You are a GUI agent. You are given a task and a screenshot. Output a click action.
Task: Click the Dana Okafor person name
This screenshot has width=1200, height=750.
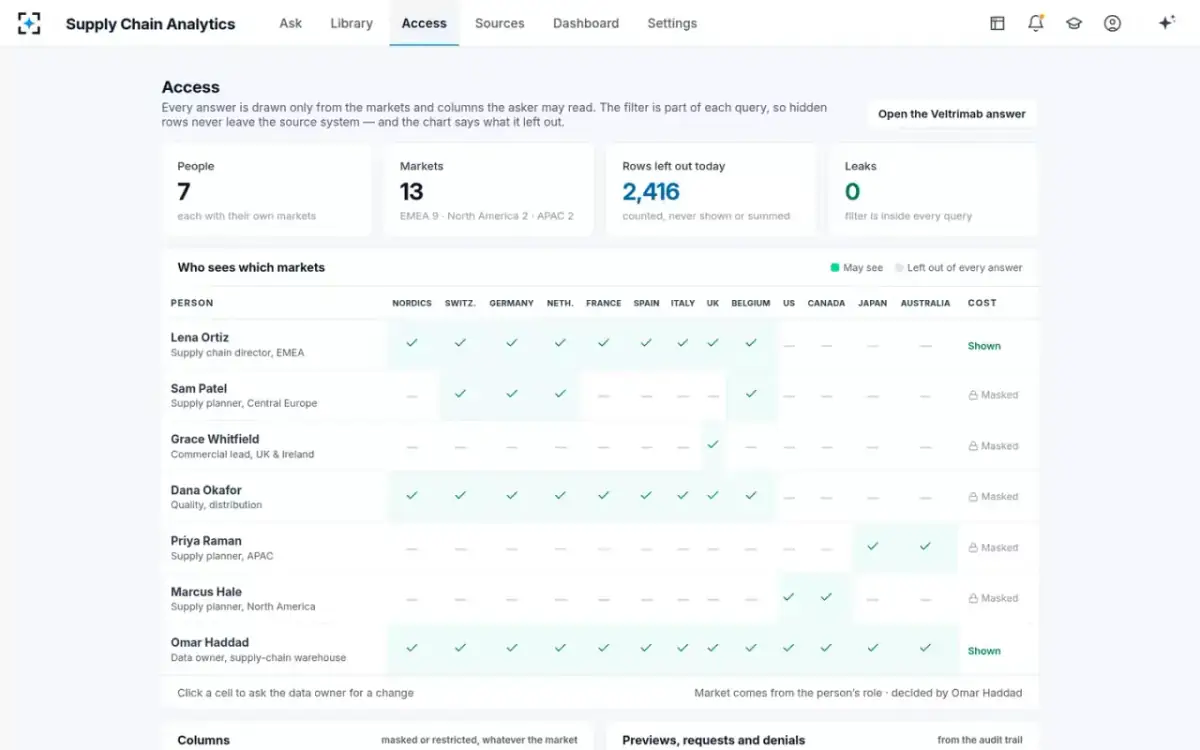coord(206,490)
